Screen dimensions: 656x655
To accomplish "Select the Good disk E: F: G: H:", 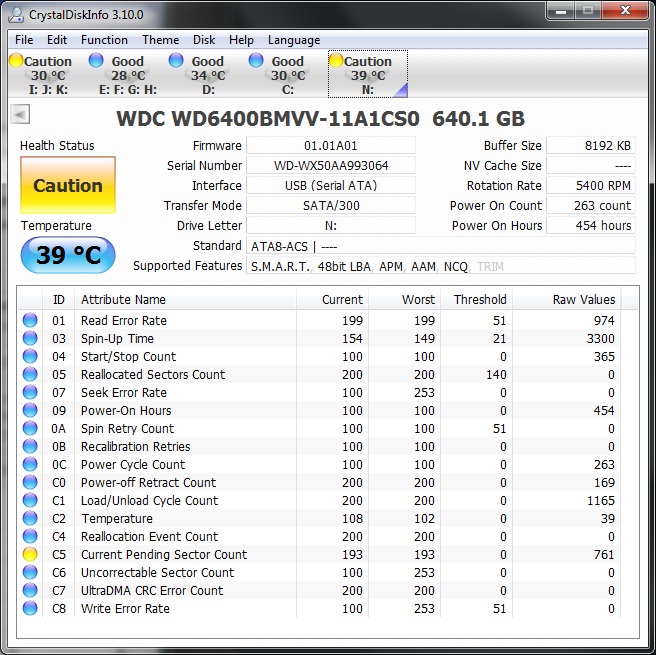I will click(128, 74).
